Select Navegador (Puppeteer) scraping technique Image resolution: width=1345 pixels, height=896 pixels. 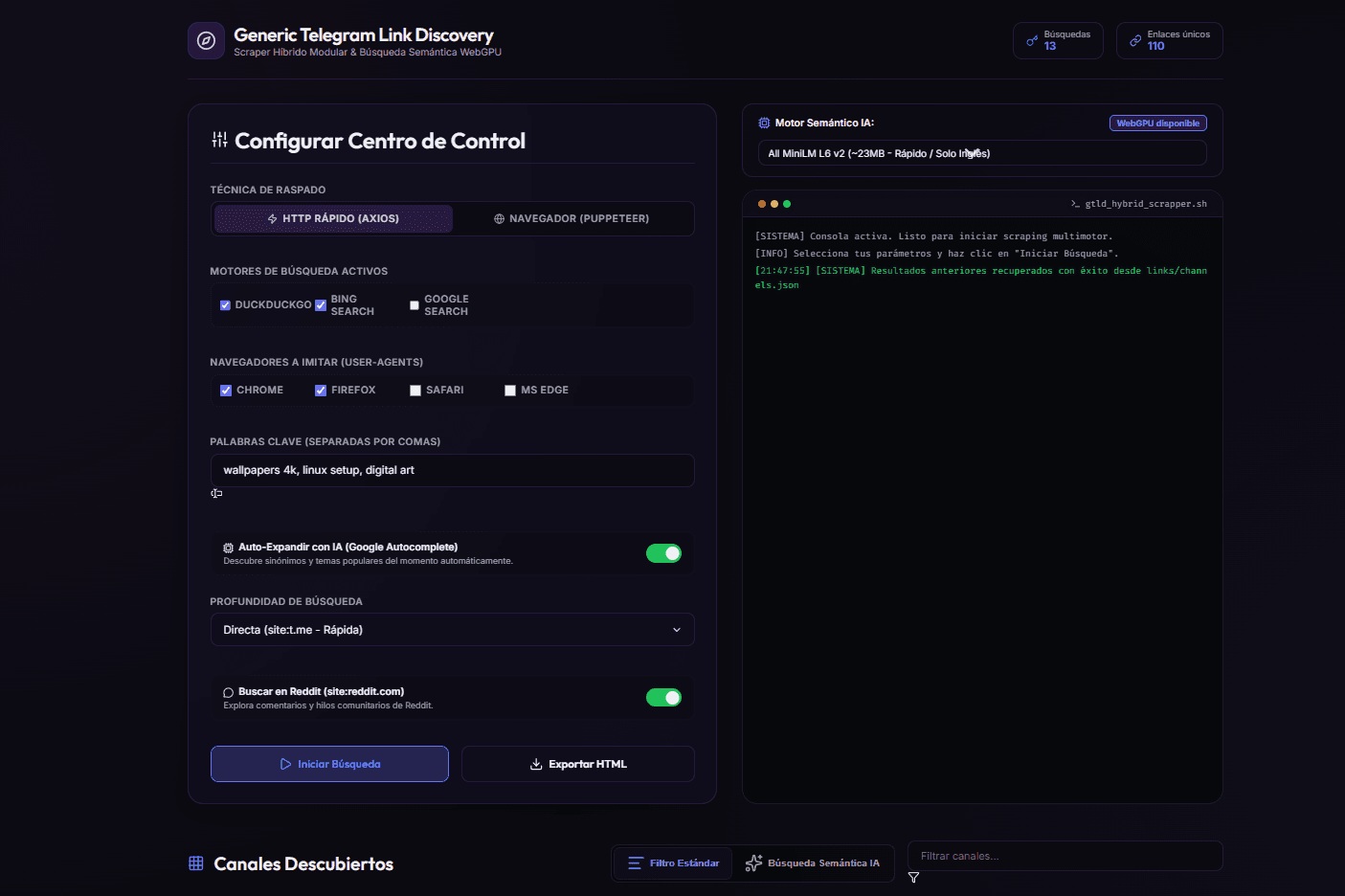tap(572, 218)
